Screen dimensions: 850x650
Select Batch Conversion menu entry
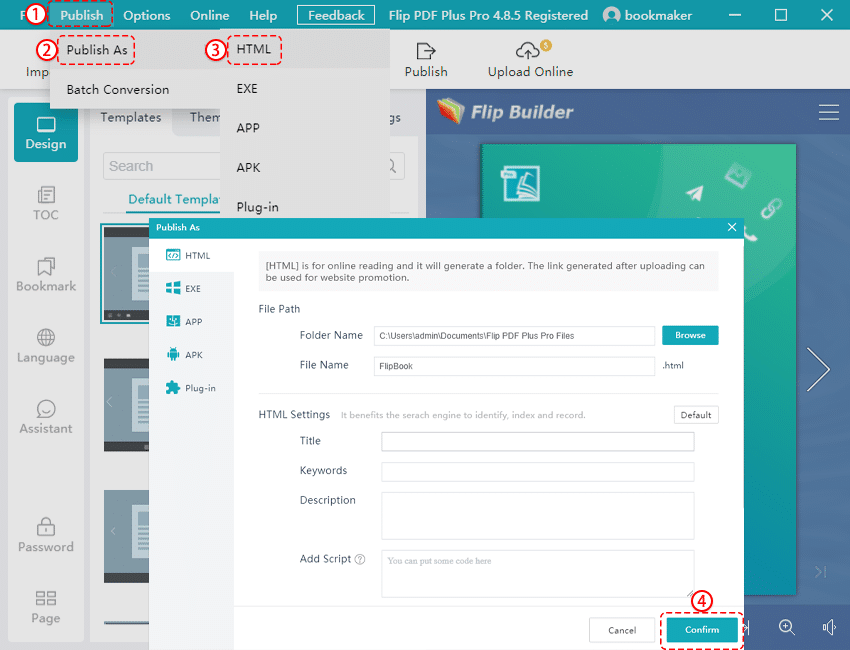pos(118,89)
